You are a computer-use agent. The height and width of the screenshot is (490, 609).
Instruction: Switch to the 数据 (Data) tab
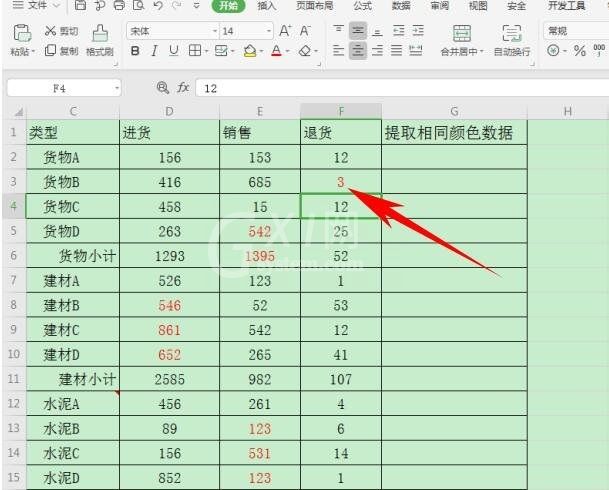(x=401, y=5)
